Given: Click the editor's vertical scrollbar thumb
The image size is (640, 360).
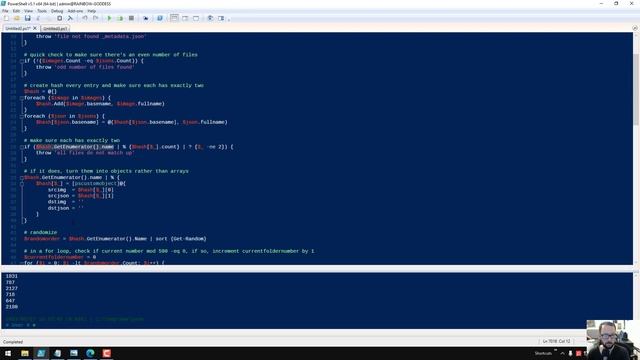Looking at the screenshot, I should coord(636,88).
